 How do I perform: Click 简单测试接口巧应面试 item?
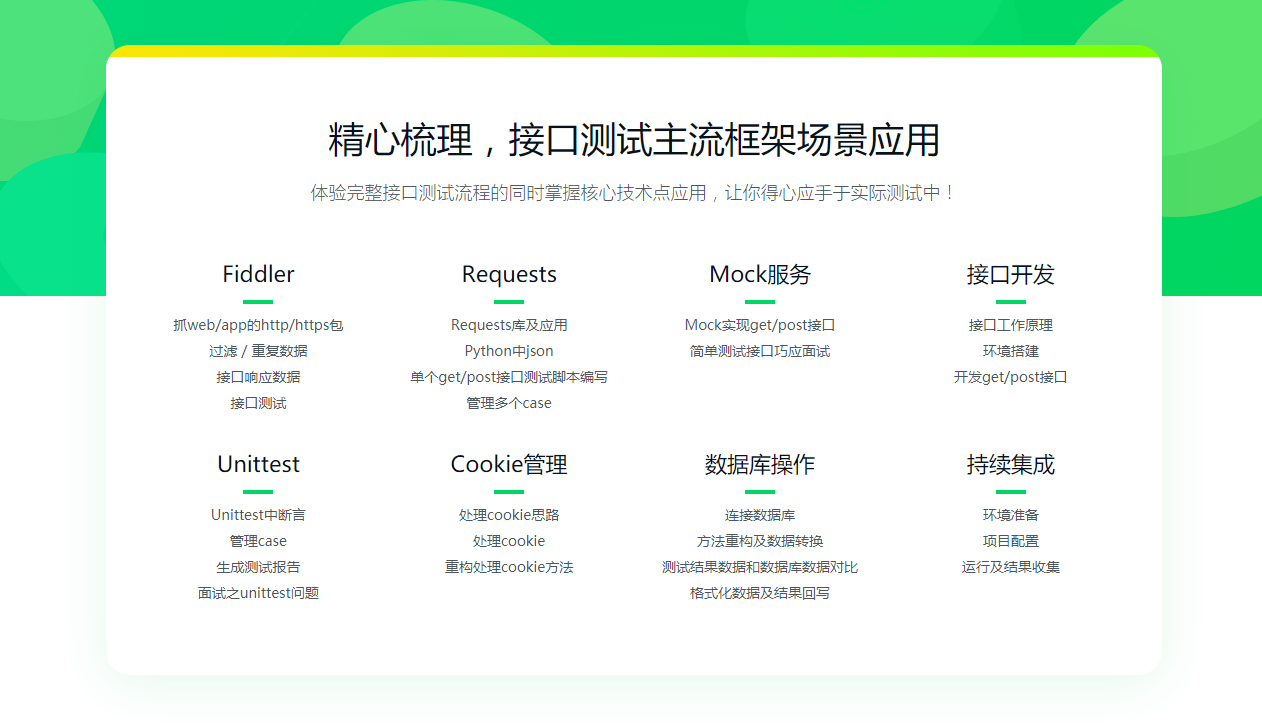coord(760,351)
